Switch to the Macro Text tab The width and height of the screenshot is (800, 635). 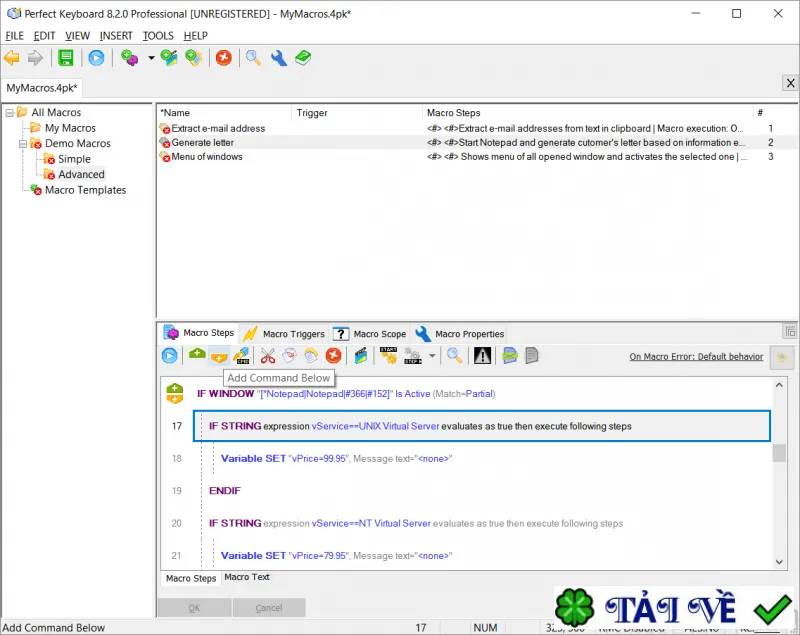pos(247,577)
